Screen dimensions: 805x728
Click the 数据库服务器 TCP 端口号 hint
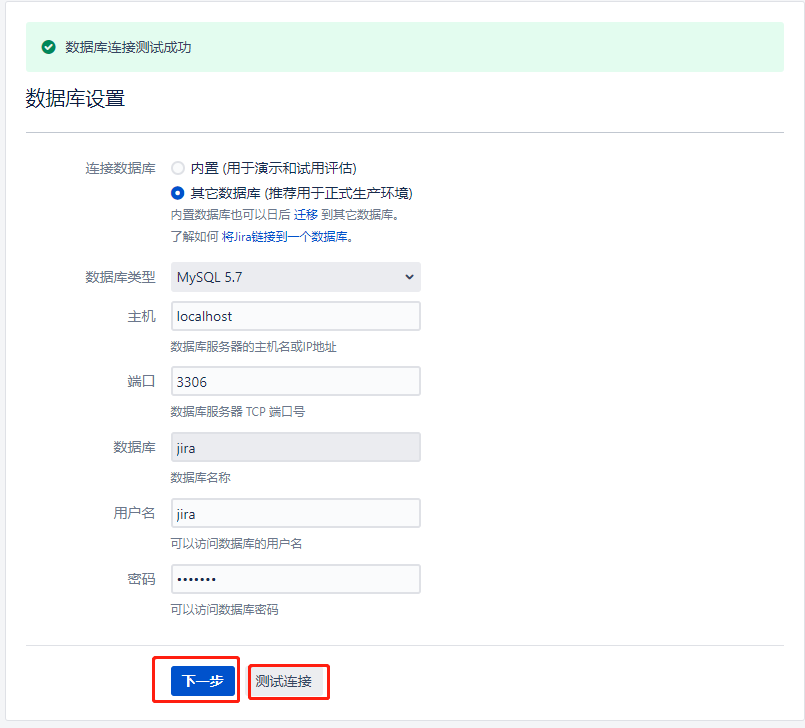pyautogui.click(x=238, y=412)
